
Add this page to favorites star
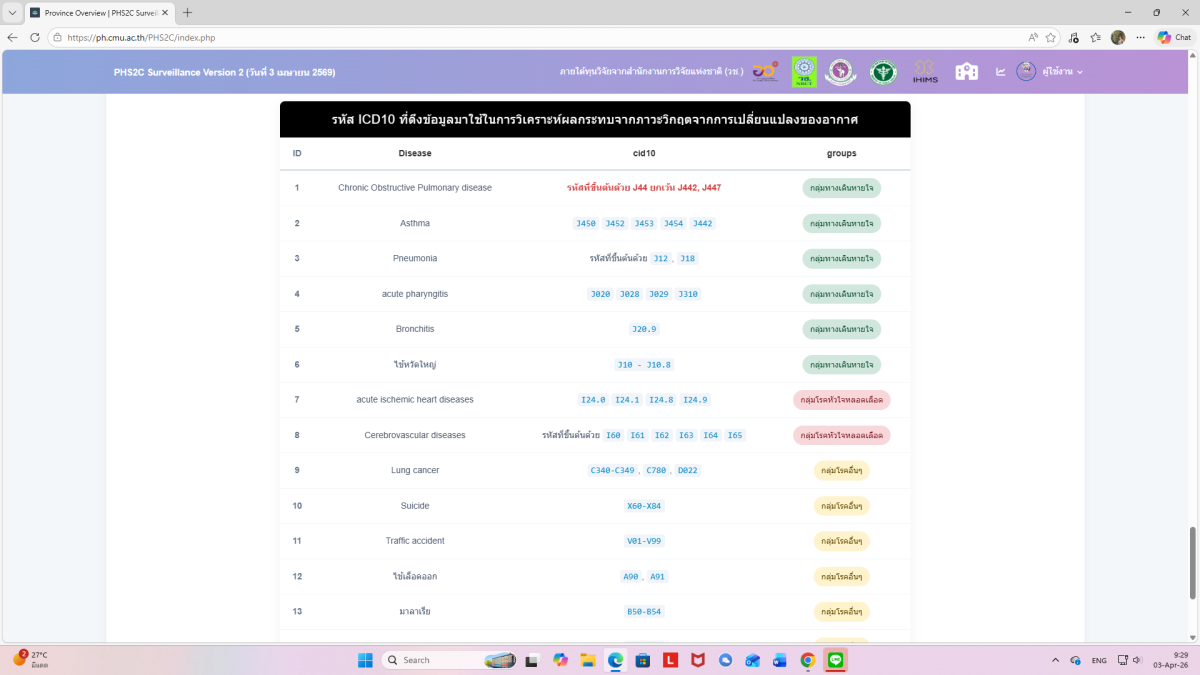pyautogui.click(x=1051, y=37)
